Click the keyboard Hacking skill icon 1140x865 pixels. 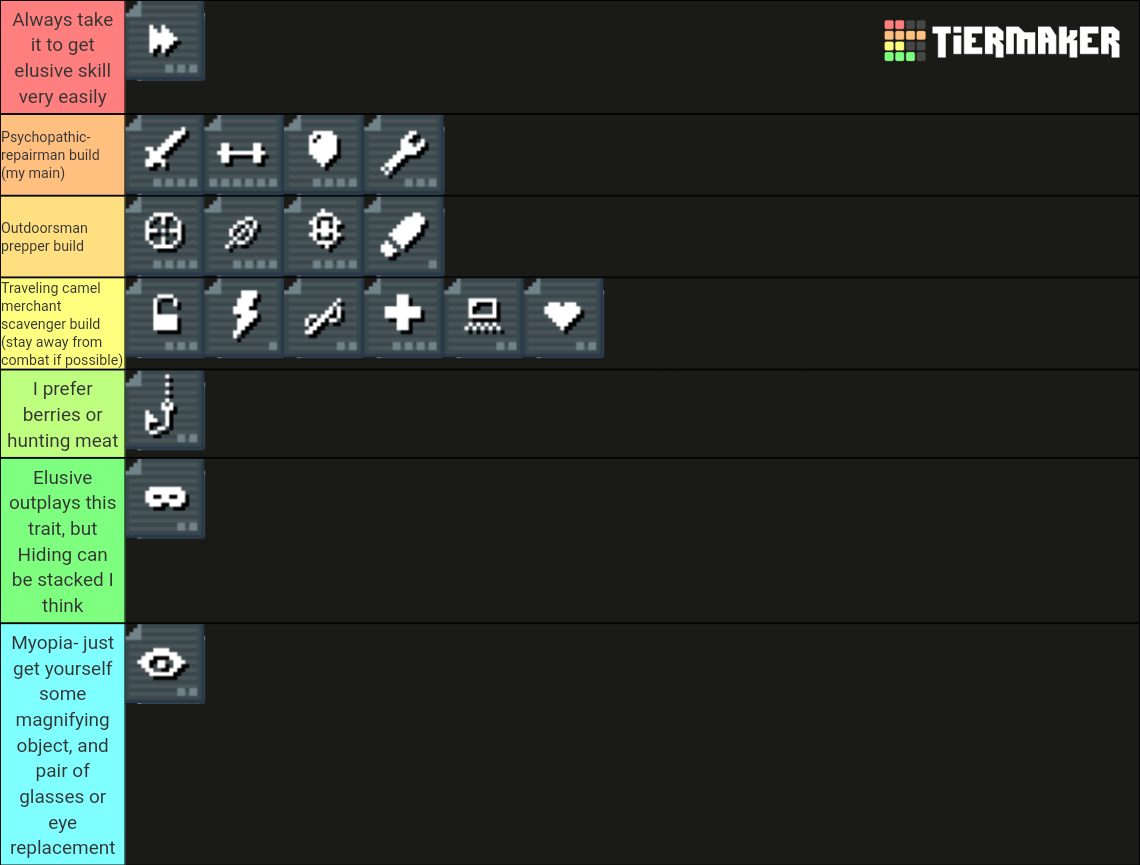click(x=482, y=317)
